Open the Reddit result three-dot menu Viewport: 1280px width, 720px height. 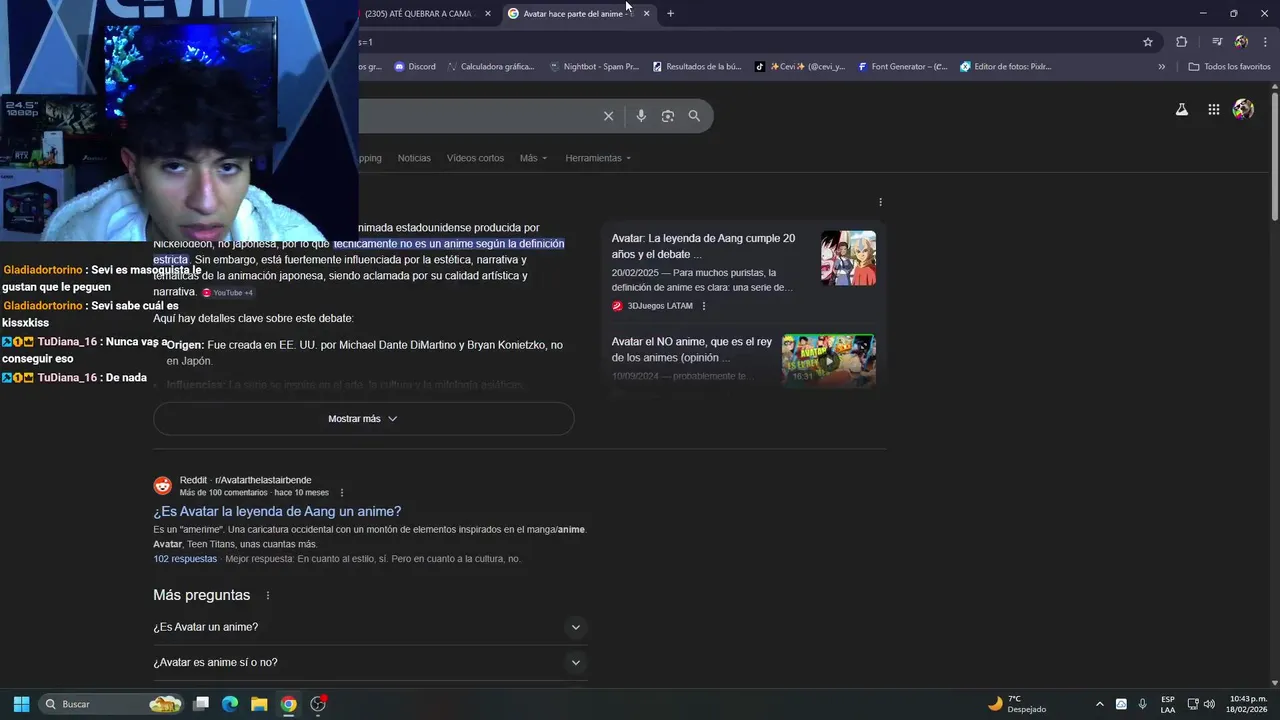(342, 493)
